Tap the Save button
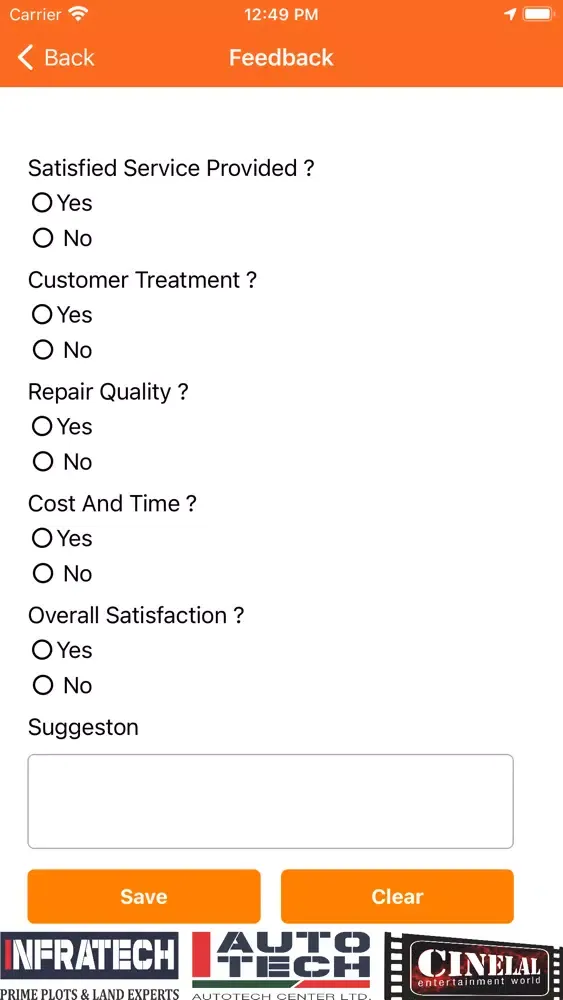This screenshot has height=1000, width=563. tap(144, 896)
